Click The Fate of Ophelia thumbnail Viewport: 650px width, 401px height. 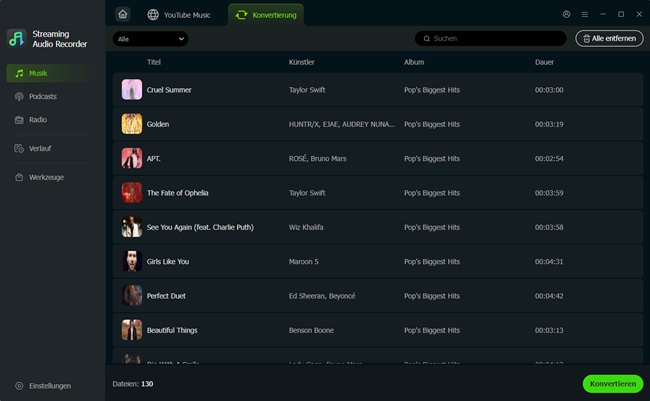(132, 193)
